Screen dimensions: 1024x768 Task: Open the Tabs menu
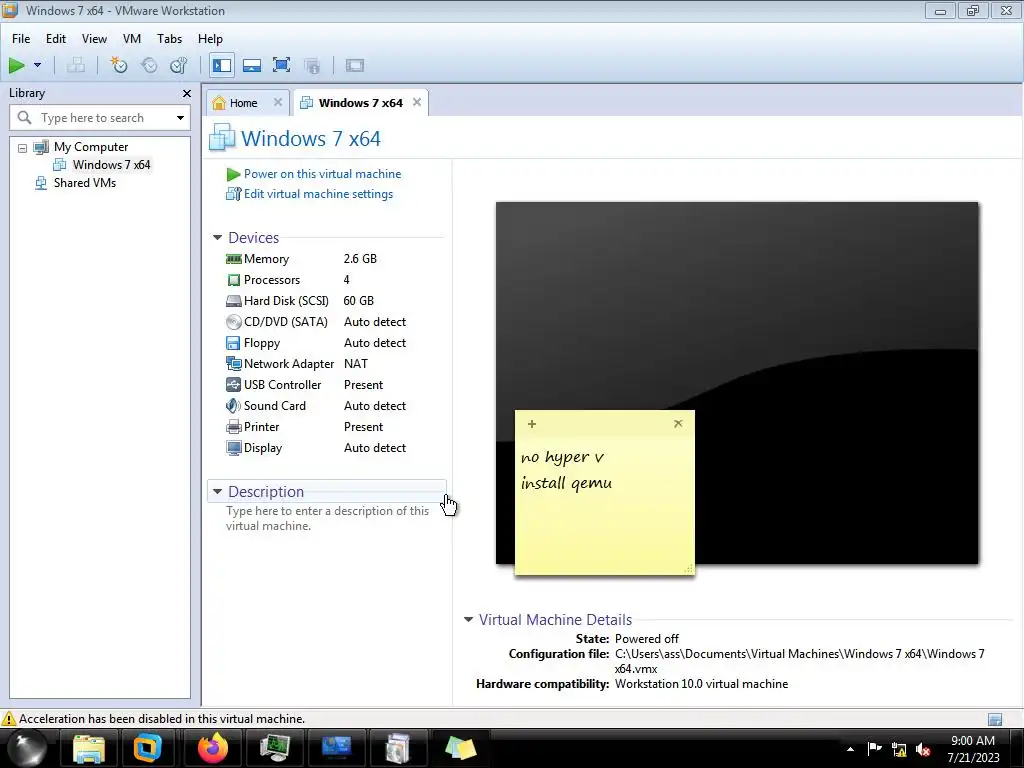(169, 39)
